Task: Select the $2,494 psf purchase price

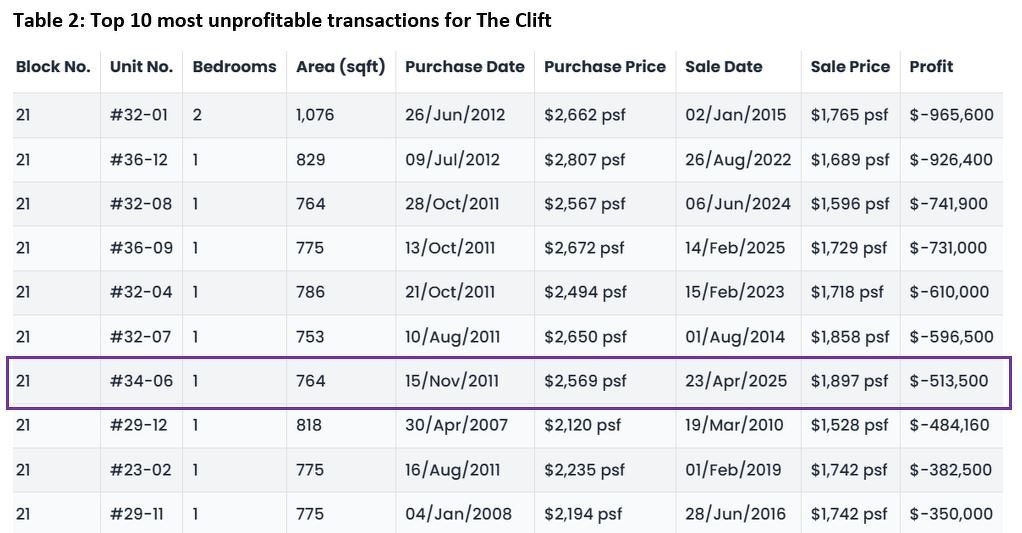Action: tap(585, 292)
